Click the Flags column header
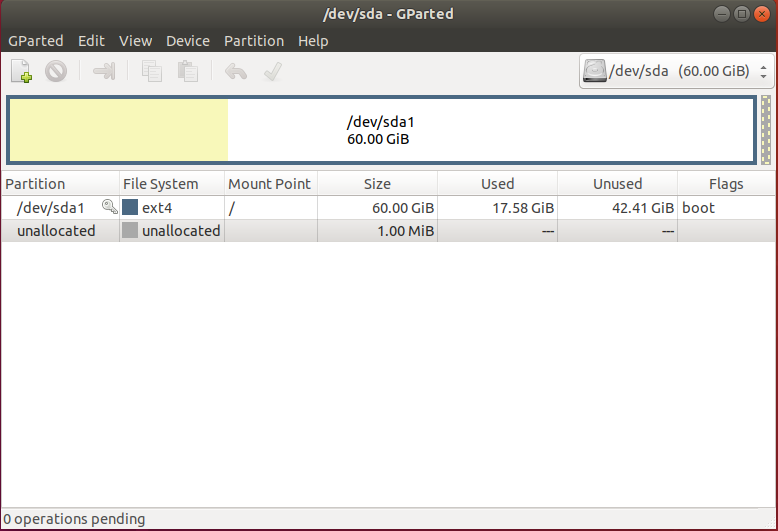Viewport: 778px width, 531px height. 726,184
